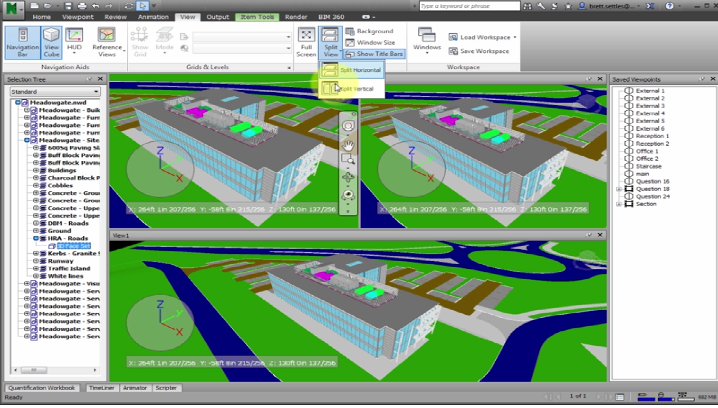Open the Standard dropdown in Selection Tree

click(x=55, y=92)
